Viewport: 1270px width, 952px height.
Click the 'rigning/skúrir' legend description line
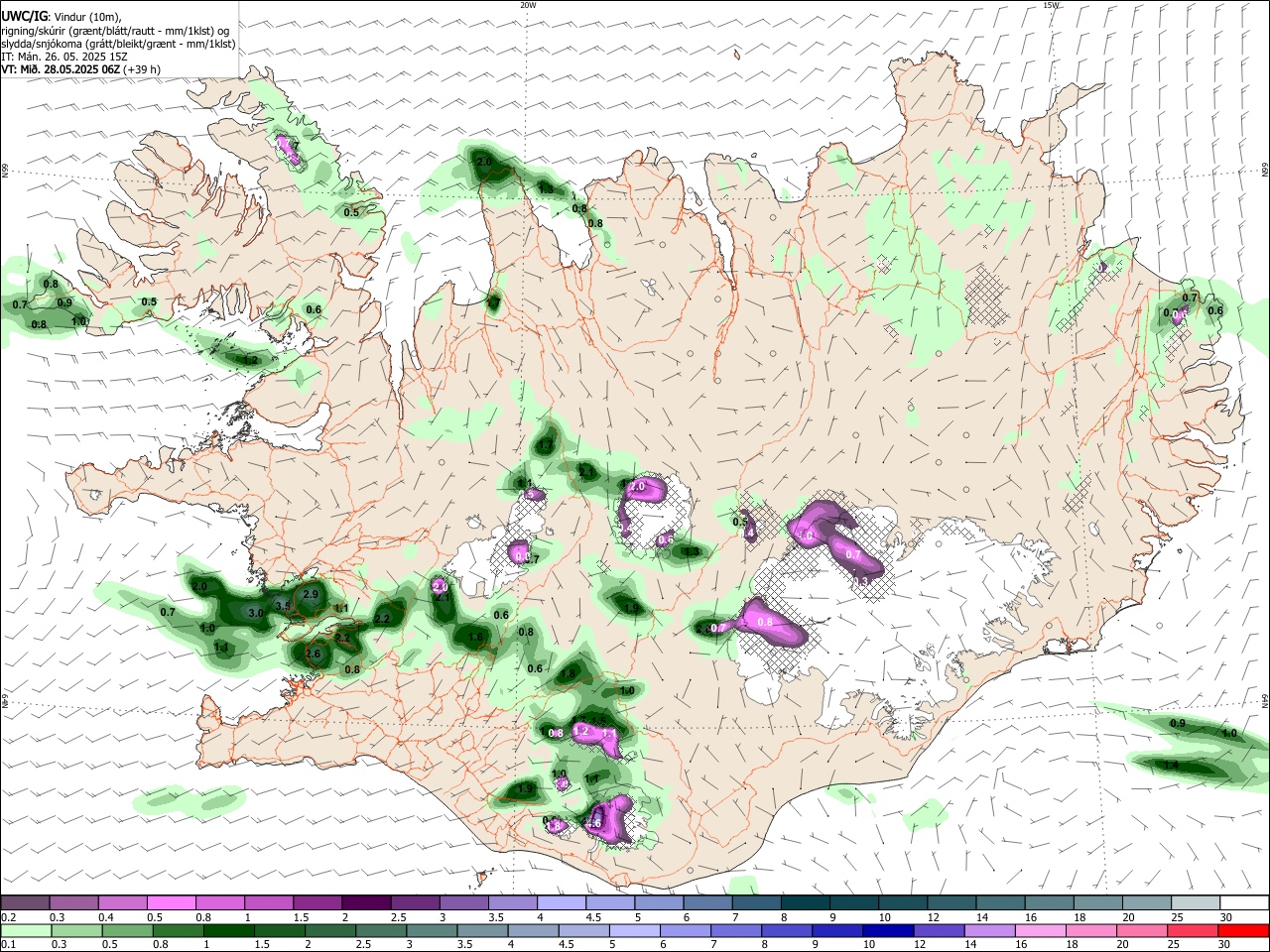(116, 31)
